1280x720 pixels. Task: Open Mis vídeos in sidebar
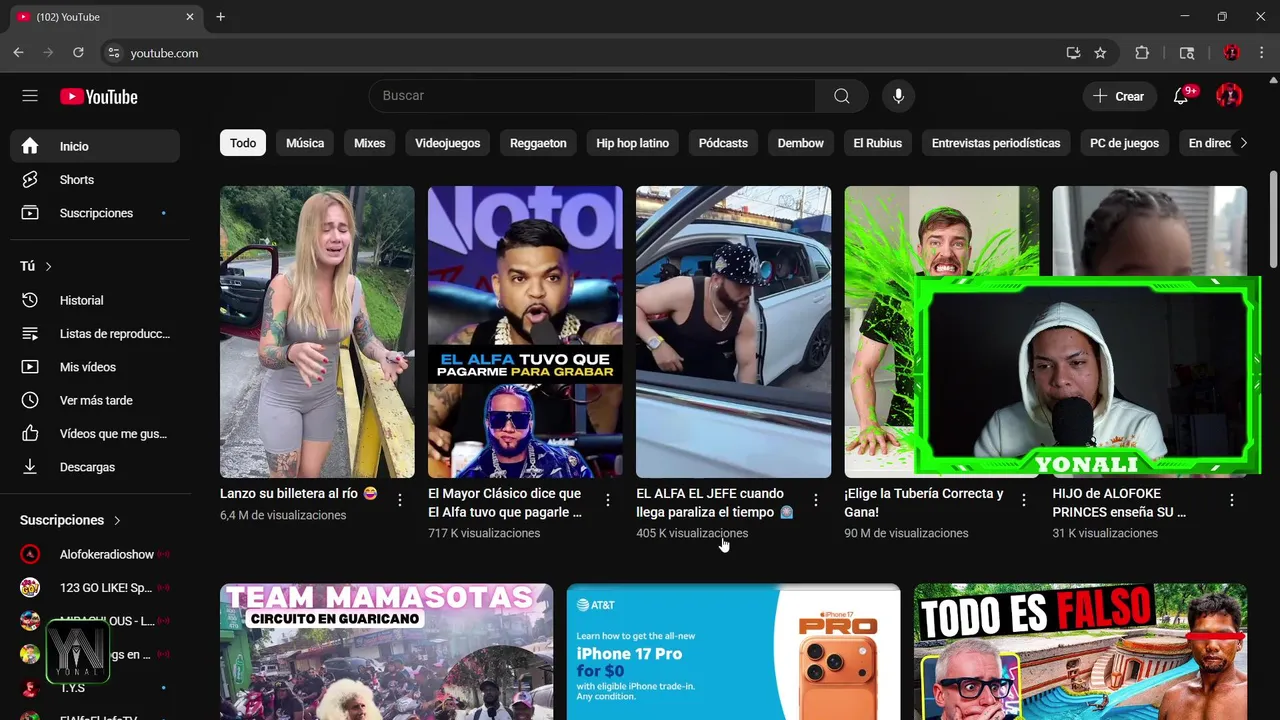pos(95,367)
